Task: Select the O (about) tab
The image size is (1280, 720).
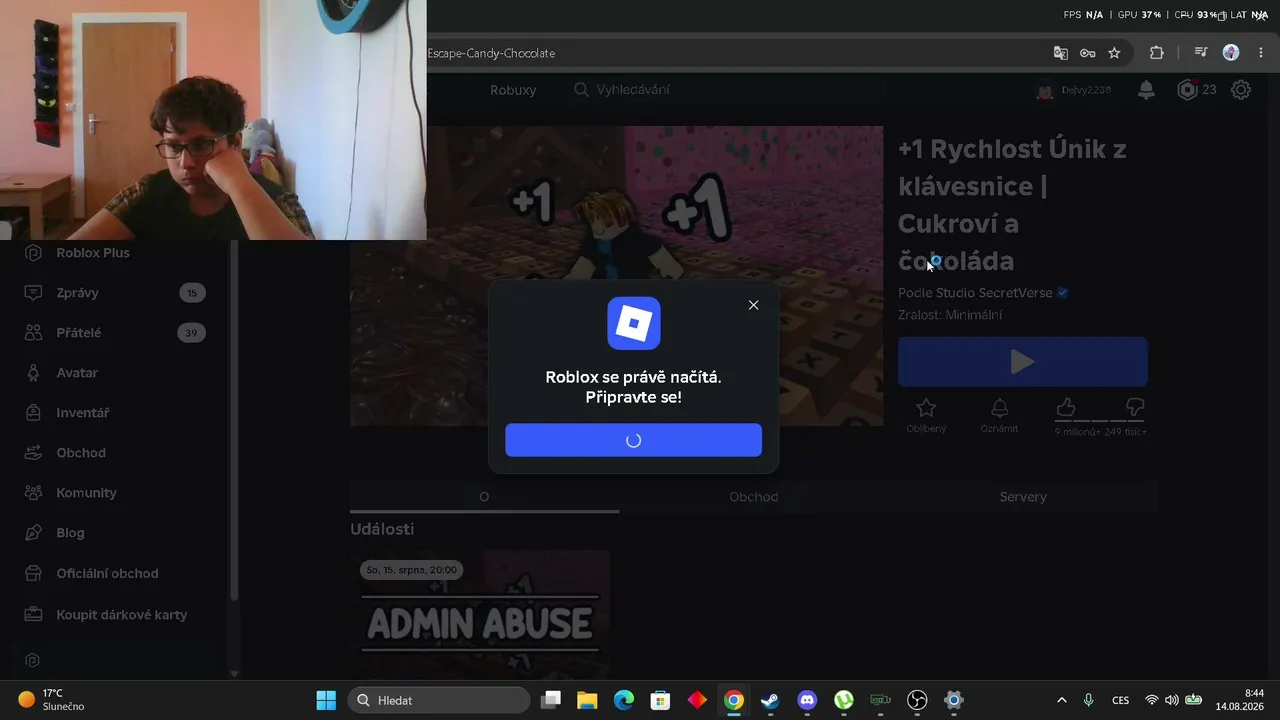Action: pyautogui.click(x=484, y=497)
